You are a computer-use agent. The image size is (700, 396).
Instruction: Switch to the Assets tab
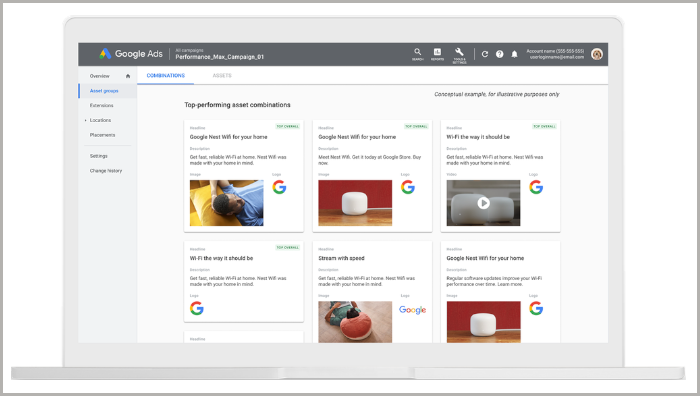tap(222, 75)
